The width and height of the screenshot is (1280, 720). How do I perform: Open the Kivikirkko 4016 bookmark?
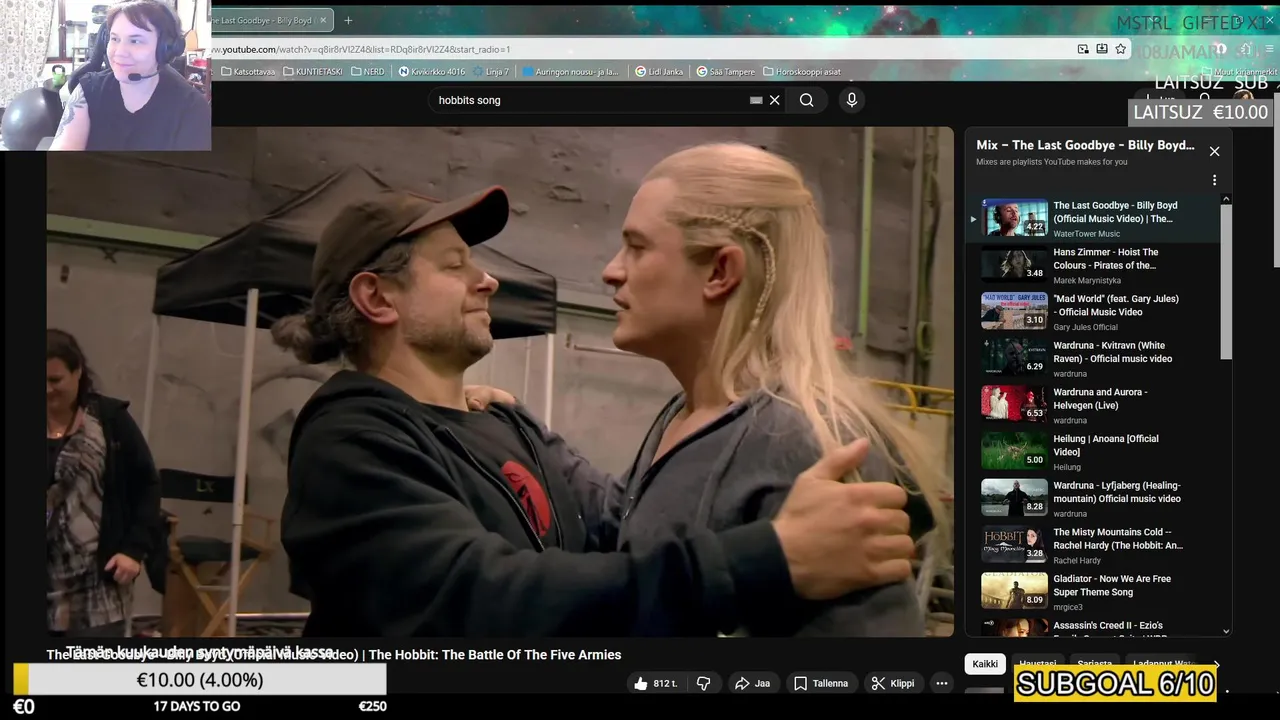pos(431,72)
